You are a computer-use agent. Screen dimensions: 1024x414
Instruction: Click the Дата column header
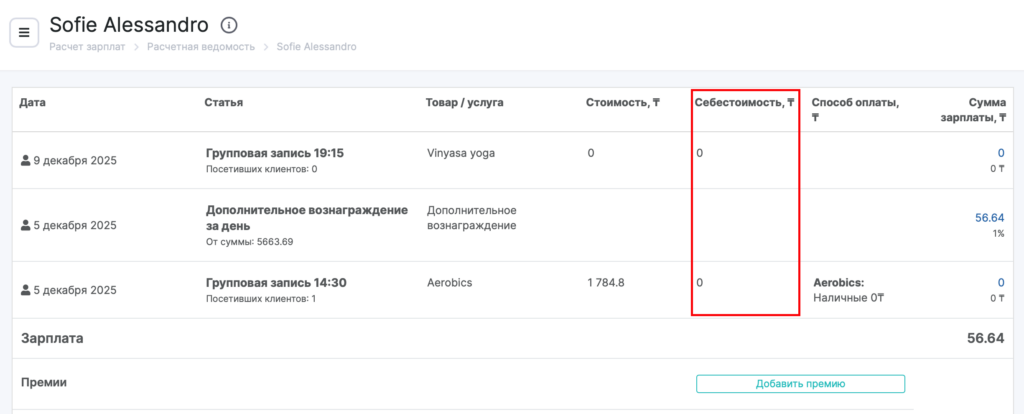[x=33, y=103]
